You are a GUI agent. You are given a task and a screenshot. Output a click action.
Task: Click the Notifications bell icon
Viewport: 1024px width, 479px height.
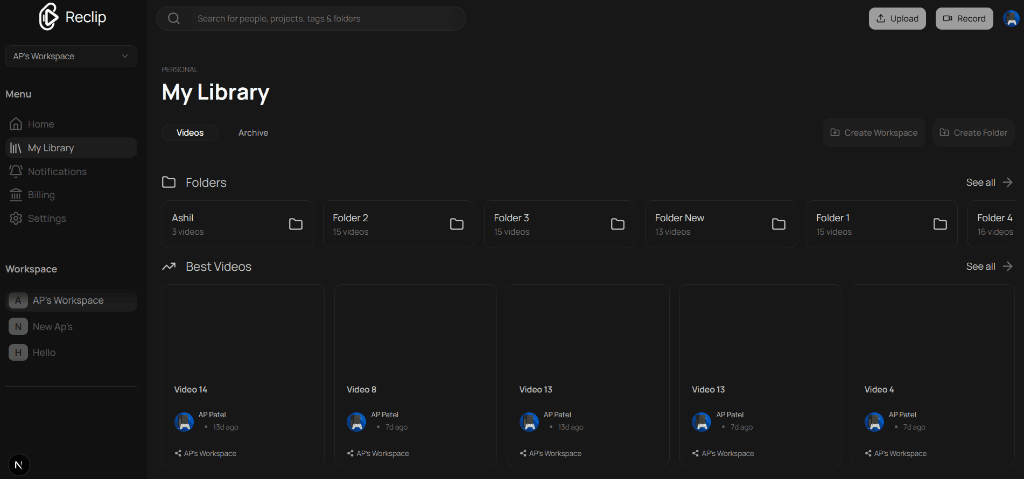click(x=16, y=171)
